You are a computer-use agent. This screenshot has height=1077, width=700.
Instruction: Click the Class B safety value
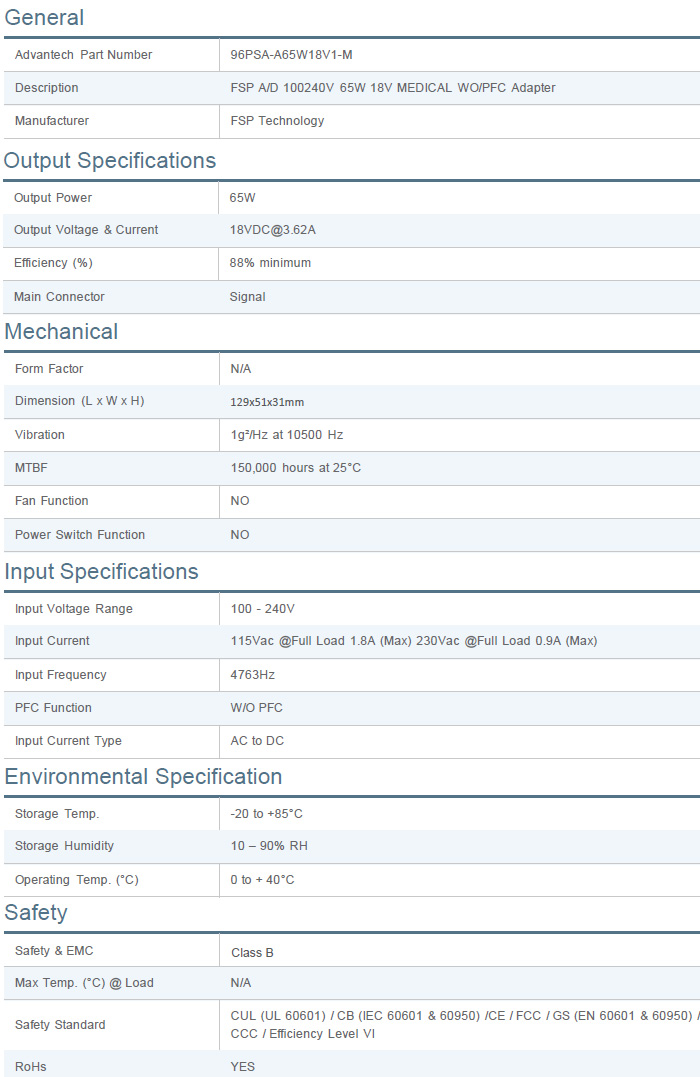pyautogui.click(x=252, y=953)
